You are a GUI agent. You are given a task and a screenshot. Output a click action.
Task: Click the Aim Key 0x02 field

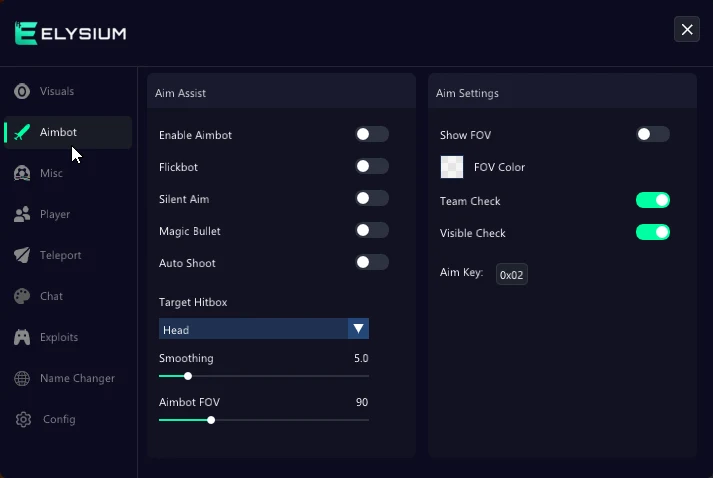tap(512, 274)
